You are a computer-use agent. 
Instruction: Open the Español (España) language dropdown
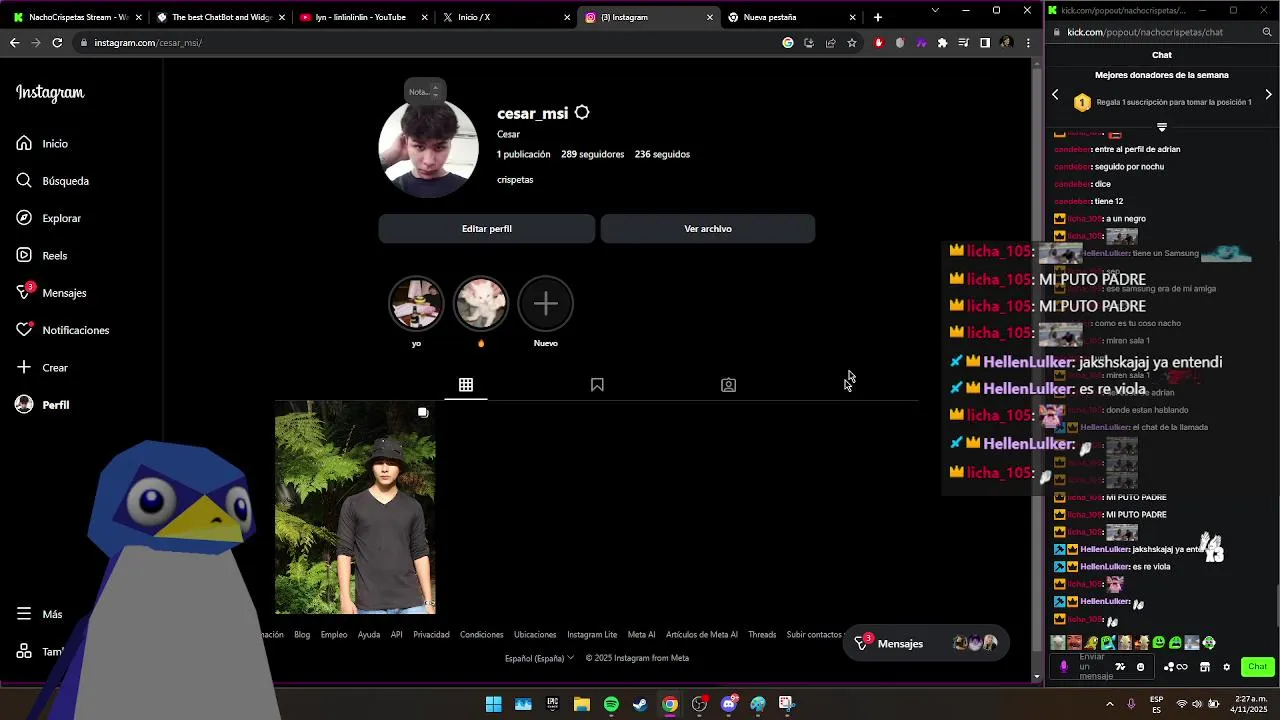tap(539, 658)
